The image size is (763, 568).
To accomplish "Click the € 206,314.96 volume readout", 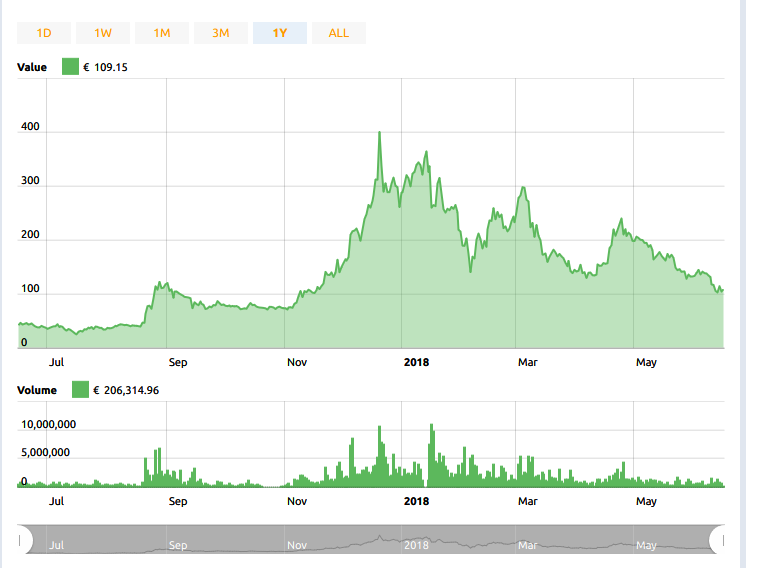I will (x=126, y=390).
